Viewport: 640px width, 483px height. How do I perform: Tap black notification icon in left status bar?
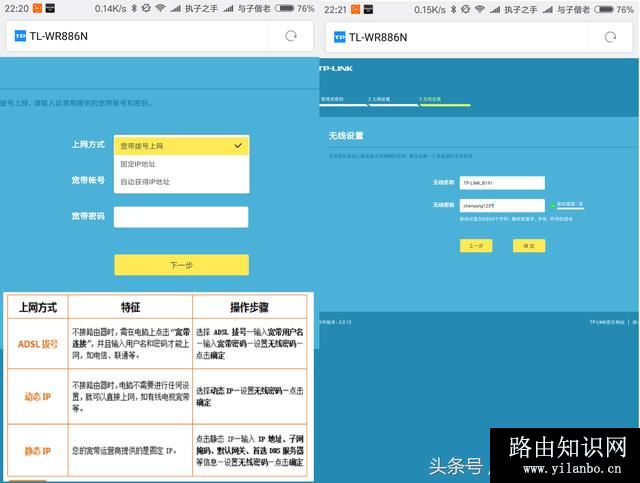[50, 8]
